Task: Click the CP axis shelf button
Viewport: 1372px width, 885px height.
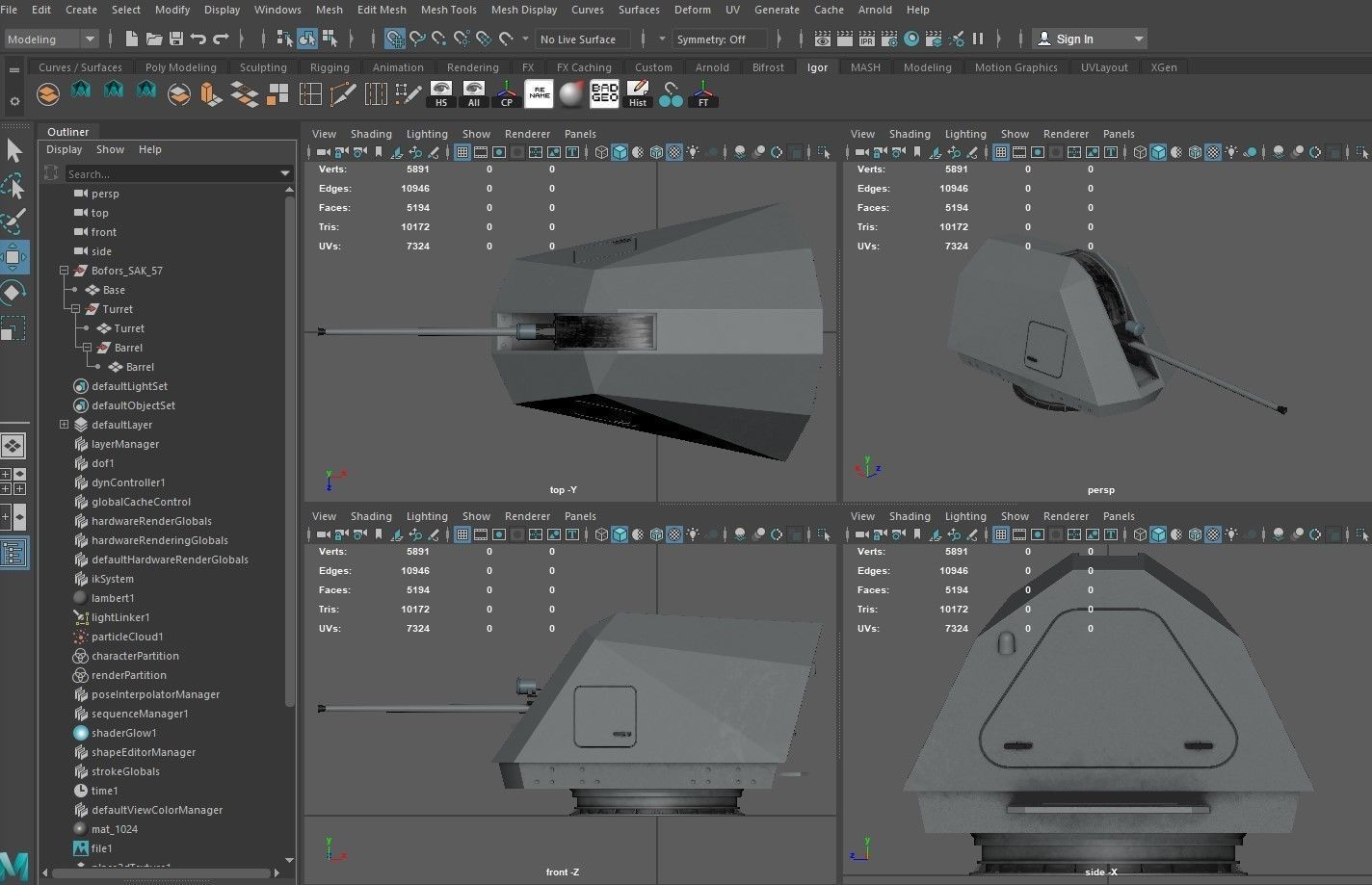Action: pos(507,93)
